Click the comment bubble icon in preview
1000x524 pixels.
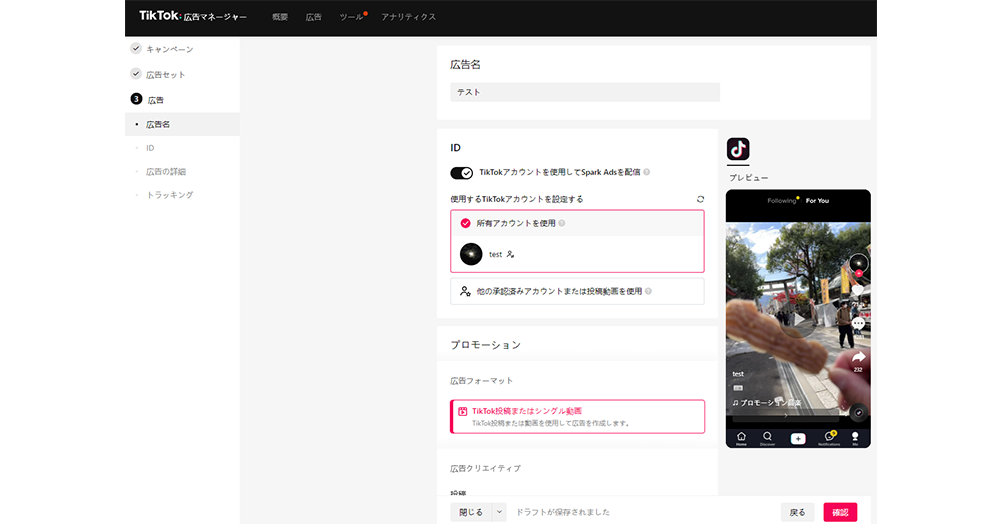tap(858, 324)
